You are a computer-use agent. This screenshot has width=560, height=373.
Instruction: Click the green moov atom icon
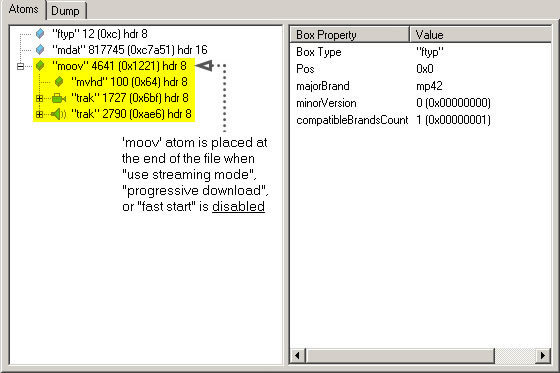40,66
